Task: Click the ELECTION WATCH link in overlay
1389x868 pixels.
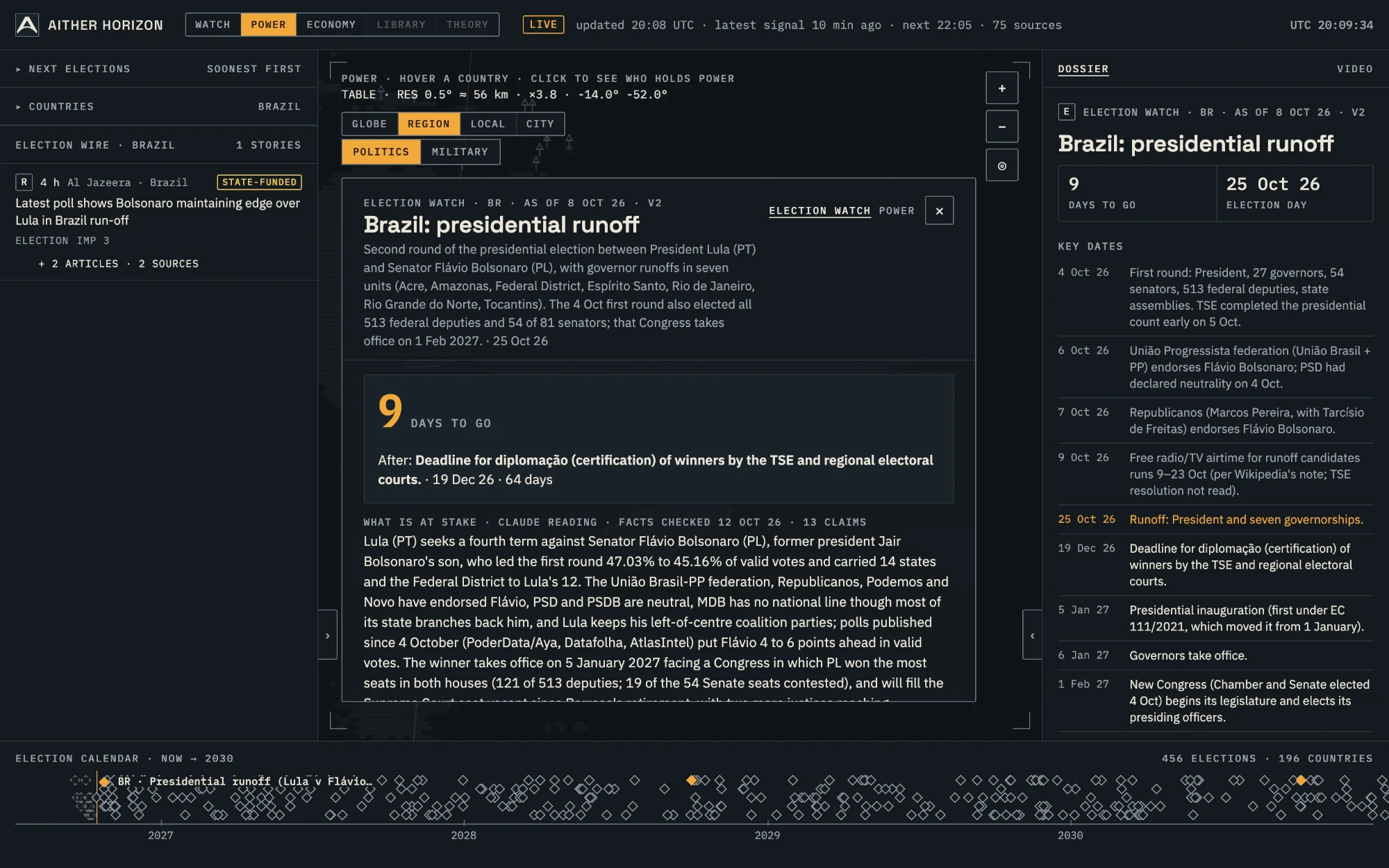Action: (x=820, y=210)
